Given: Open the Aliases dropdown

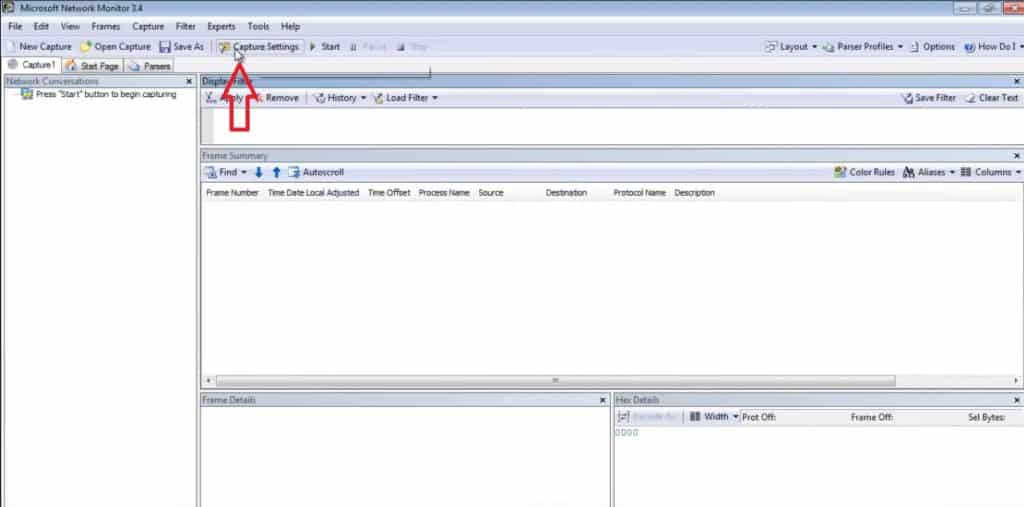Looking at the screenshot, I should click(928, 172).
